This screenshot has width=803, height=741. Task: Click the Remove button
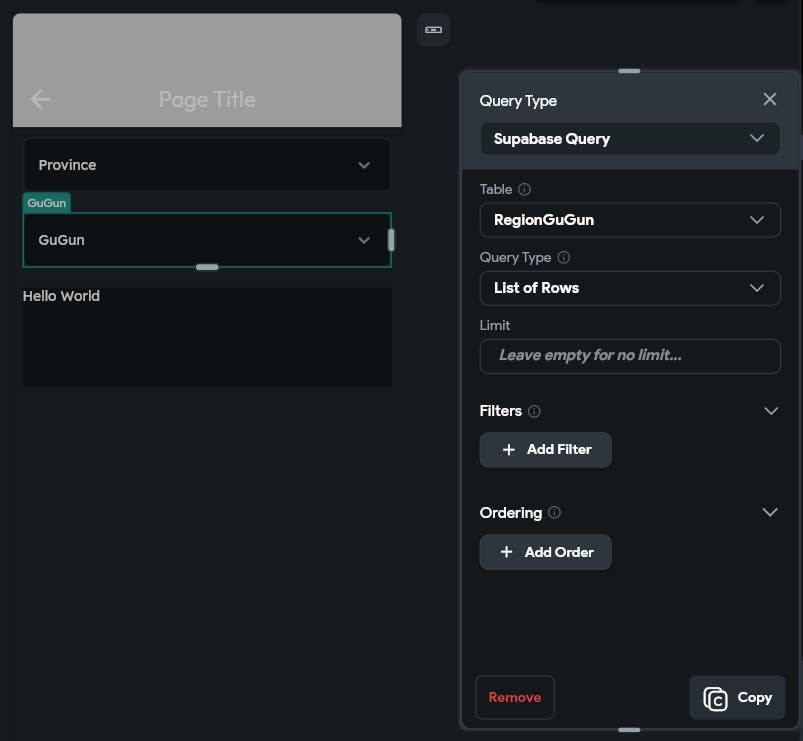point(515,697)
